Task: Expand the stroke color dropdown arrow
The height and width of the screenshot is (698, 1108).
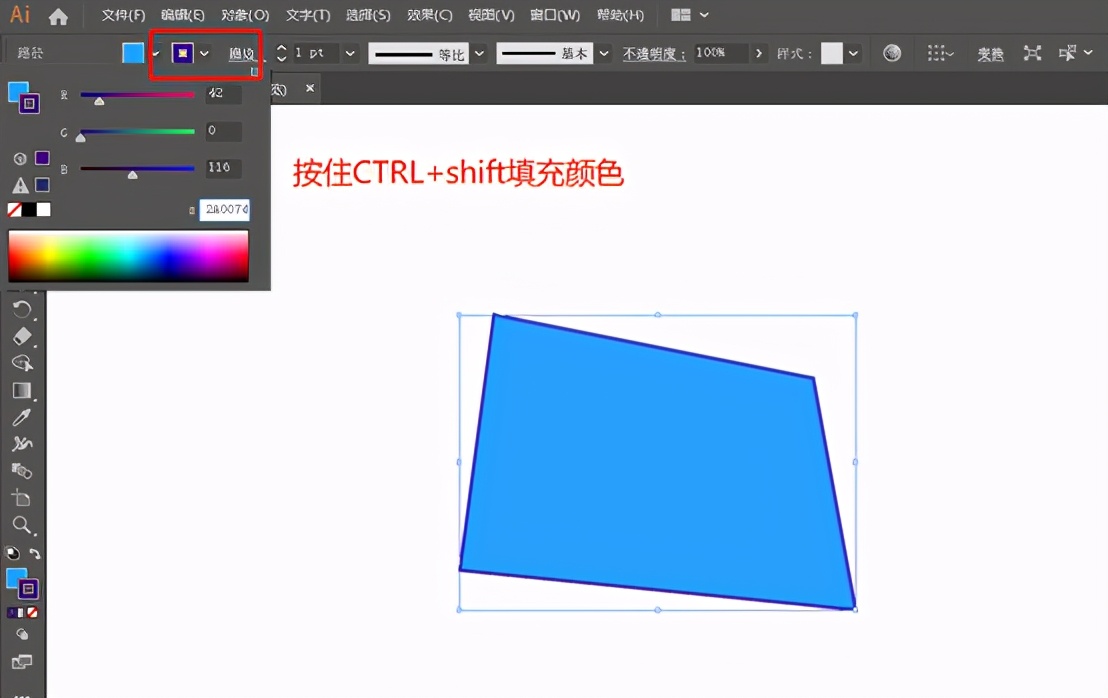Action: tap(204, 53)
